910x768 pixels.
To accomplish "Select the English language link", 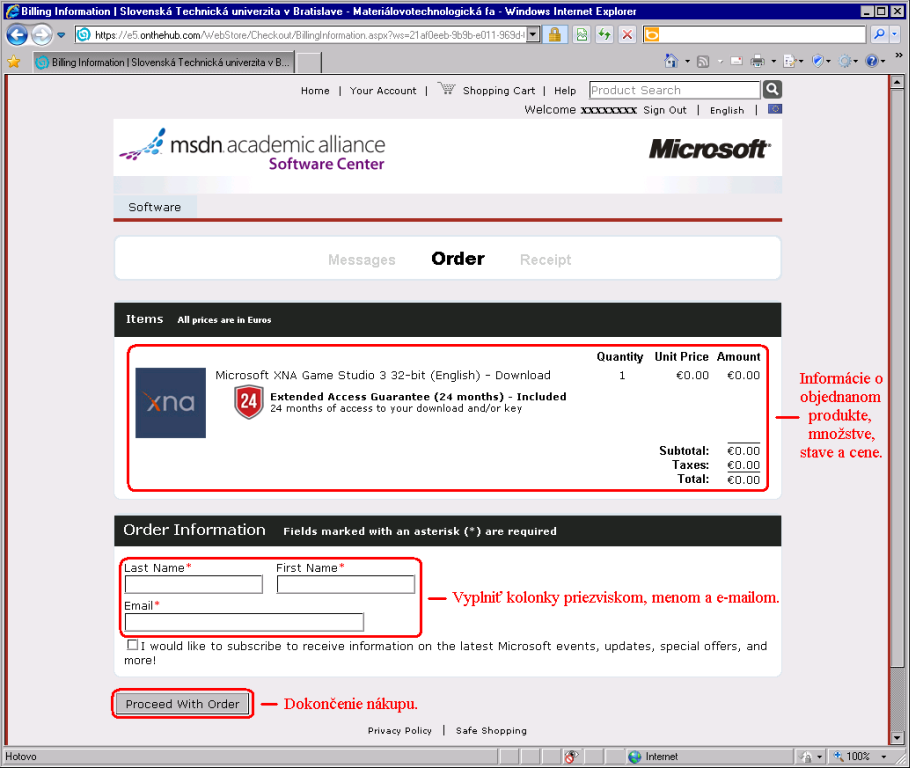I will (727, 110).
